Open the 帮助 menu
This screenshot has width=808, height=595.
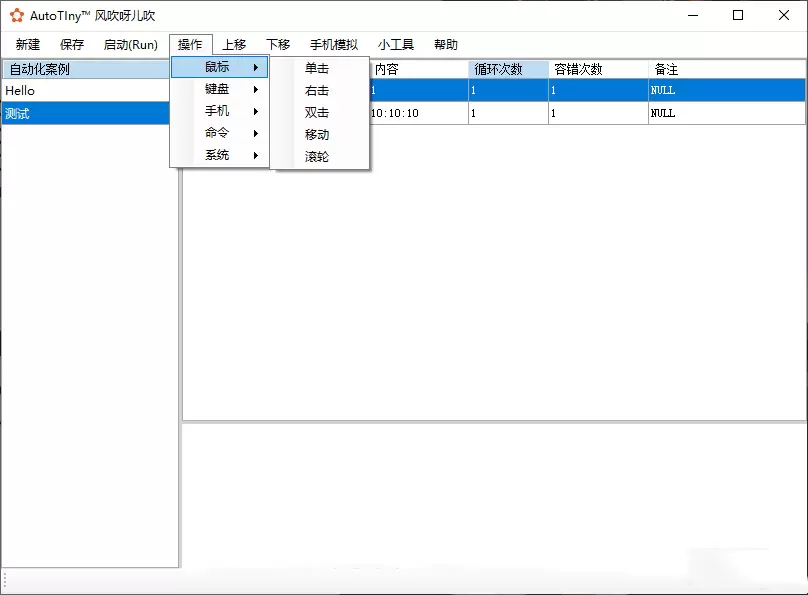(x=446, y=45)
